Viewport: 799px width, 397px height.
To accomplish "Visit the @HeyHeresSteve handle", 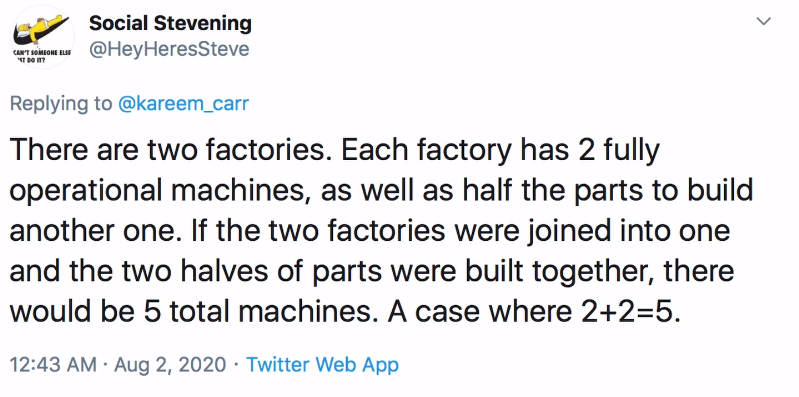I will coord(169,49).
